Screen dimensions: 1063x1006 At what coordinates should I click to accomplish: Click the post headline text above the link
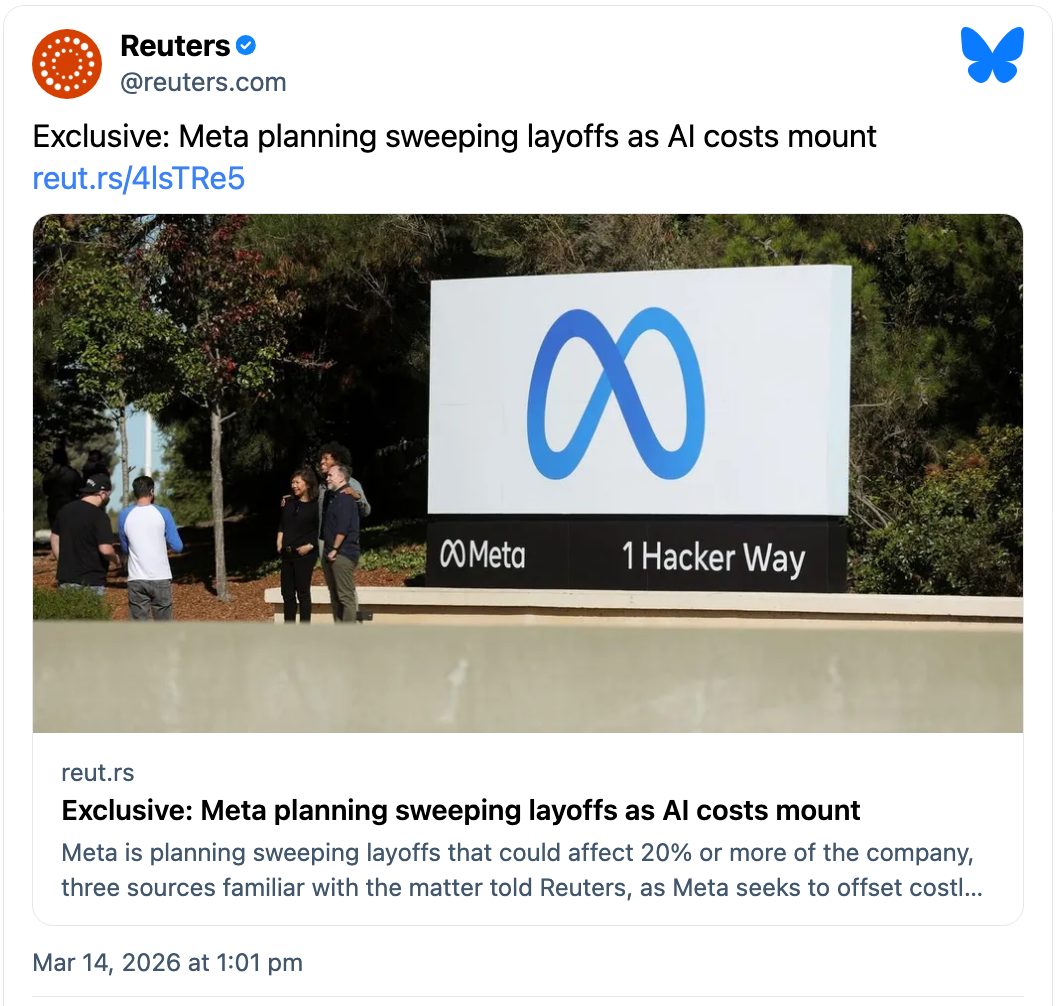pos(454,136)
